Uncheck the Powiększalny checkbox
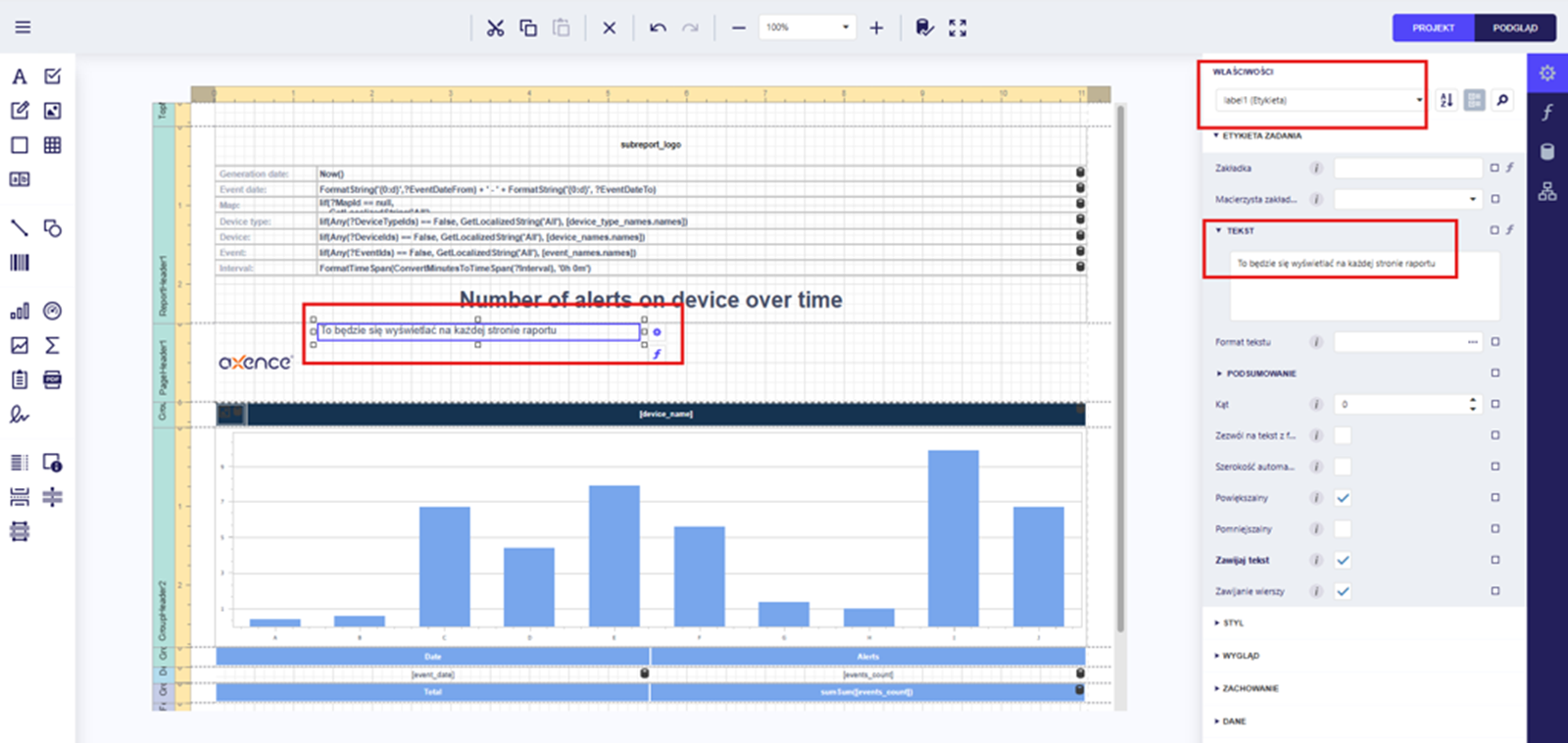1568x743 pixels. point(1343,498)
